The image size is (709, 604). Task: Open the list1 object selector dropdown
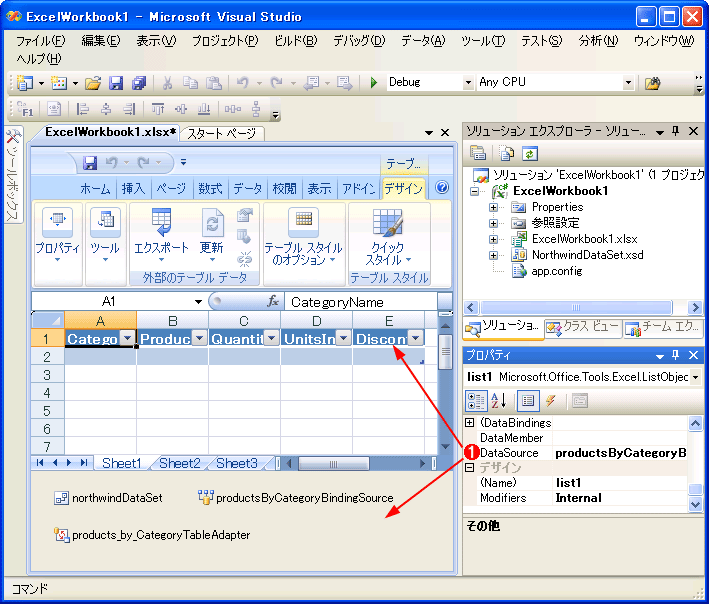pyautogui.click(x=695, y=377)
